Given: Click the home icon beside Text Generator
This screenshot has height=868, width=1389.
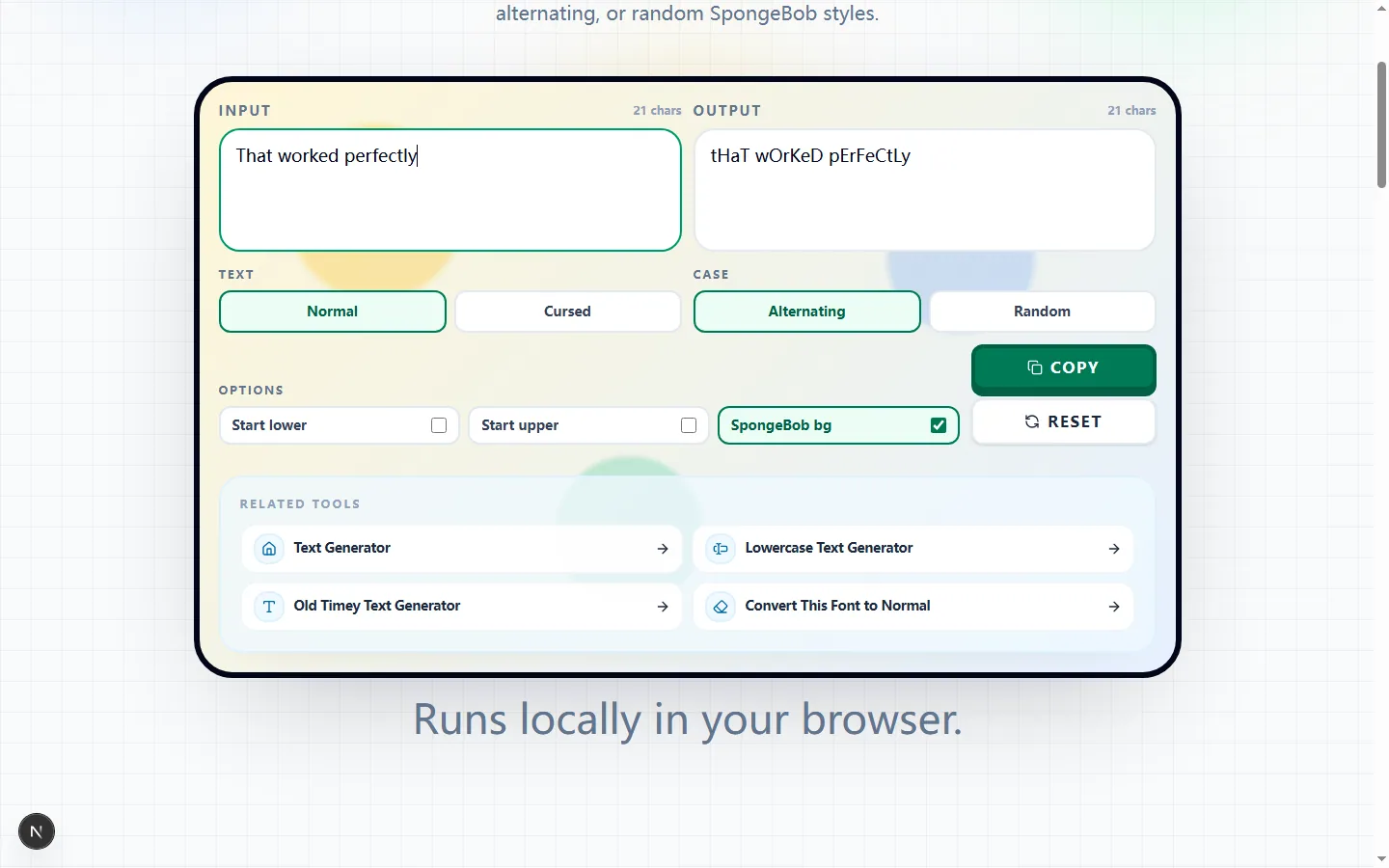Looking at the screenshot, I should pos(269,549).
